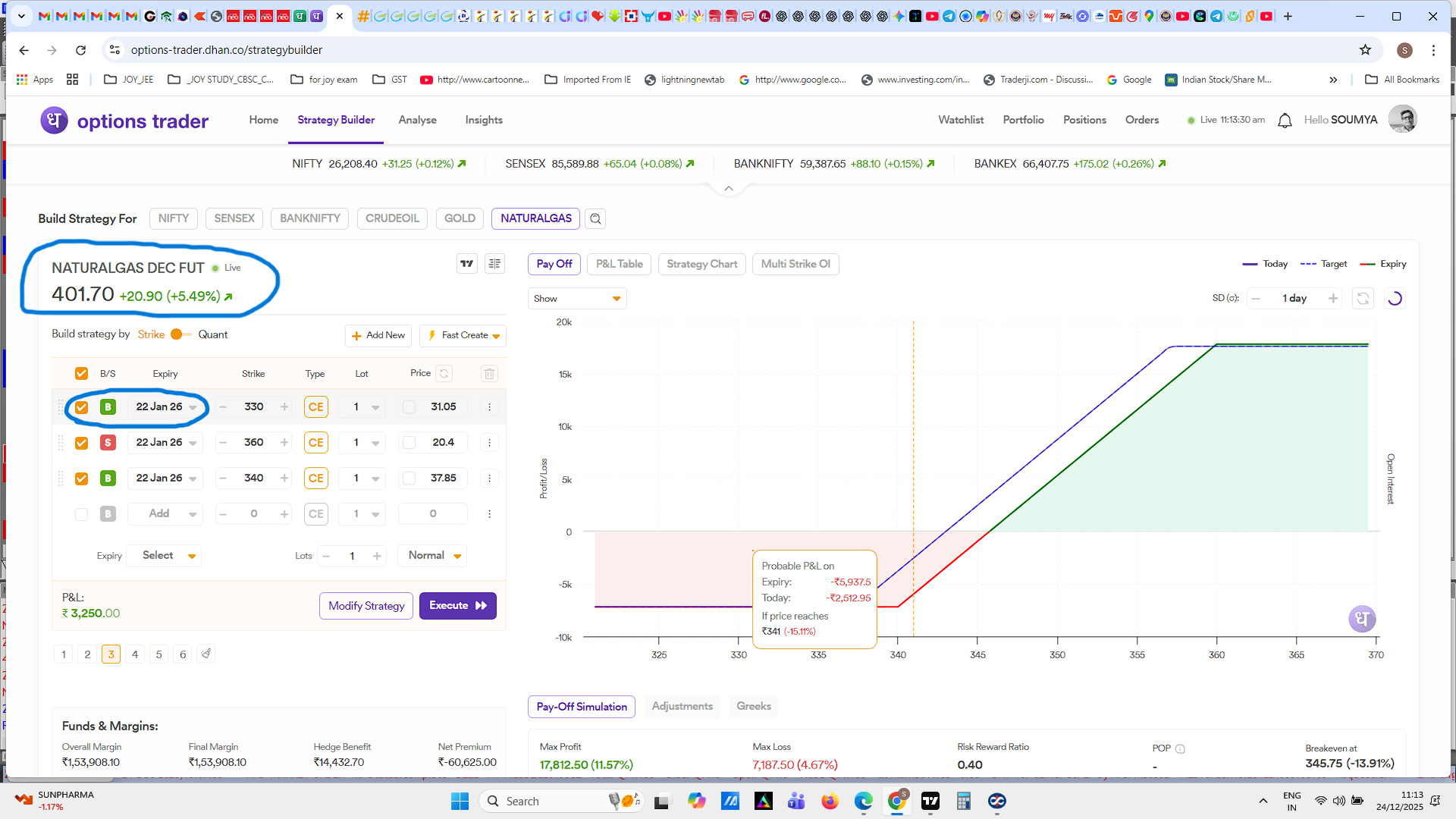This screenshot has height=819, width=1456.
Task: Click the Execute button
Action: coord(457,606)
